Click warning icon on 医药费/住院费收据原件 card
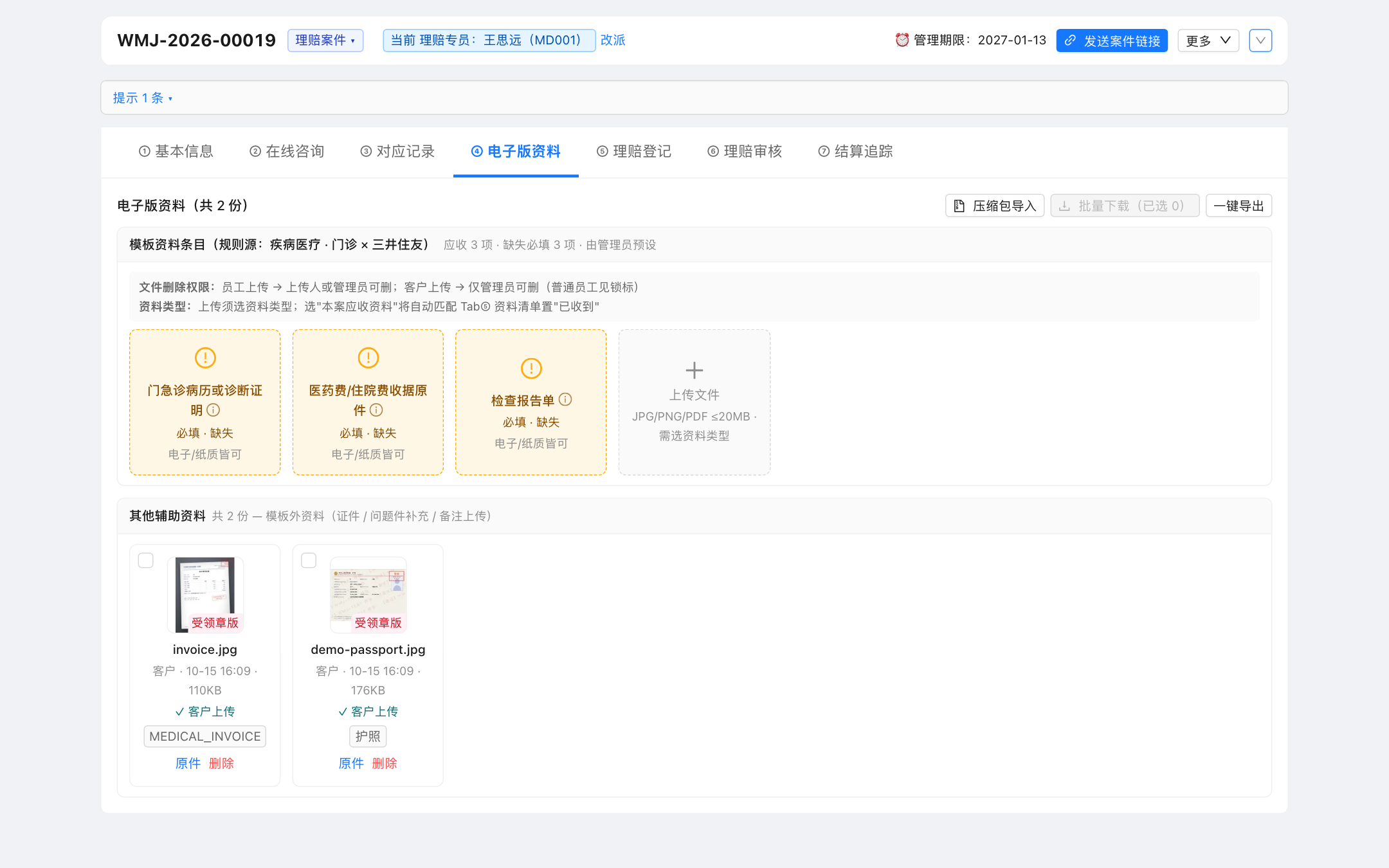The width and height of the screenshot is (1389, 868). click(x=368, y=357)
